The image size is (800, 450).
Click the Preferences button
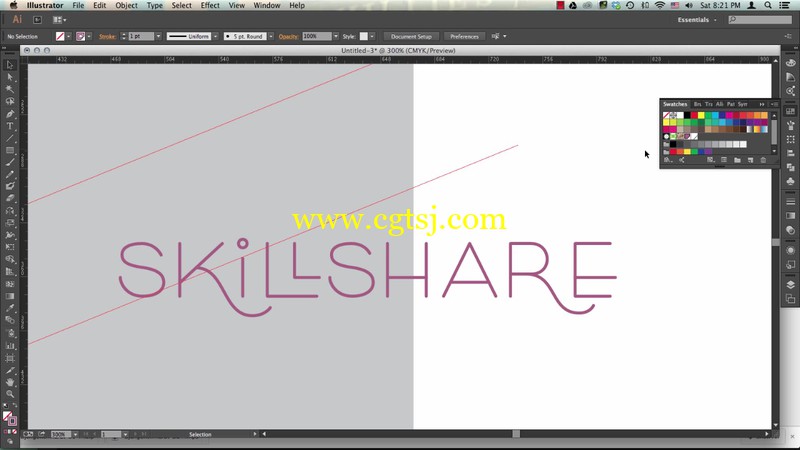(x=464, y=37)
